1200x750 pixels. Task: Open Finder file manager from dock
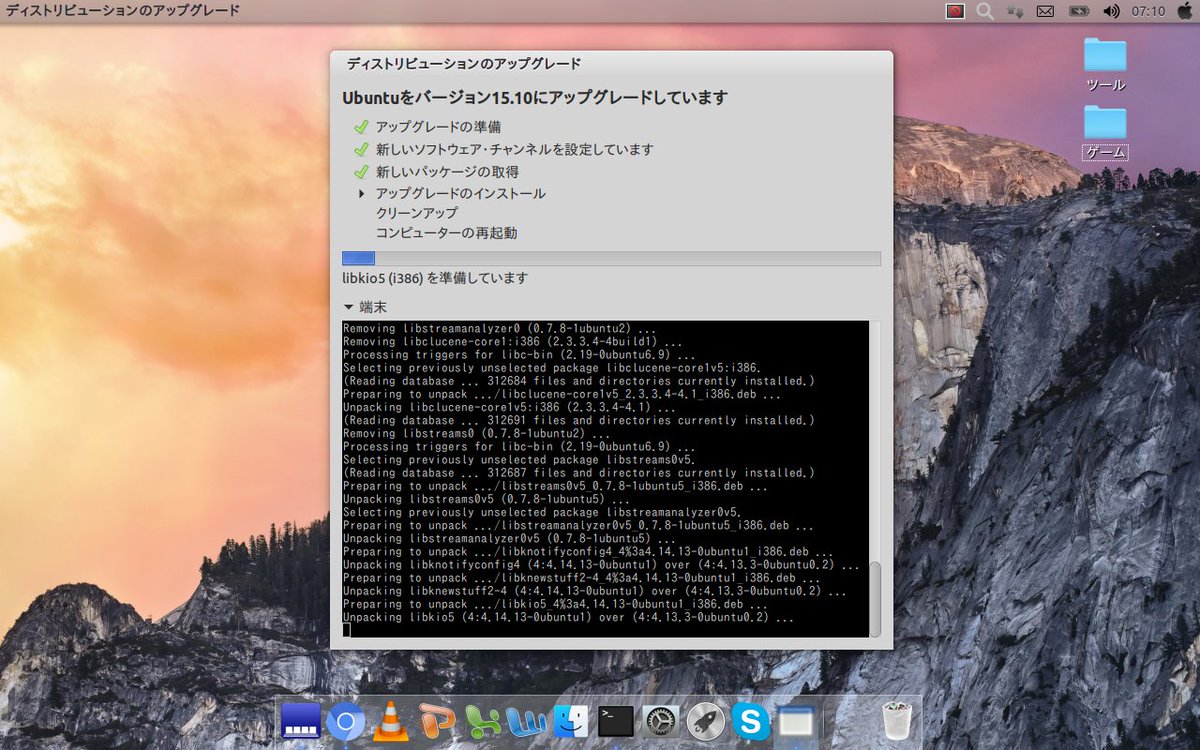point(571,721)
